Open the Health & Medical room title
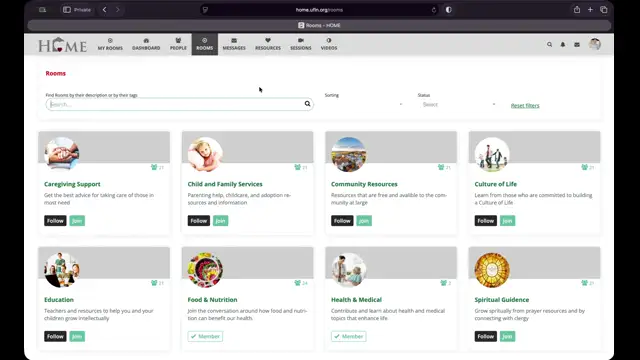This screenshot has width=640, height=360. (356, 300)
